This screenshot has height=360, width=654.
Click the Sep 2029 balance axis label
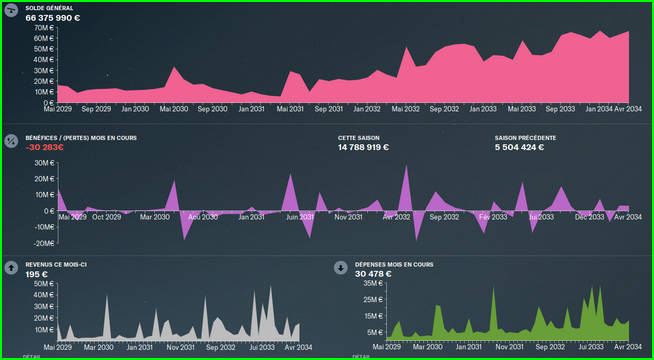[x=96, y=109]
